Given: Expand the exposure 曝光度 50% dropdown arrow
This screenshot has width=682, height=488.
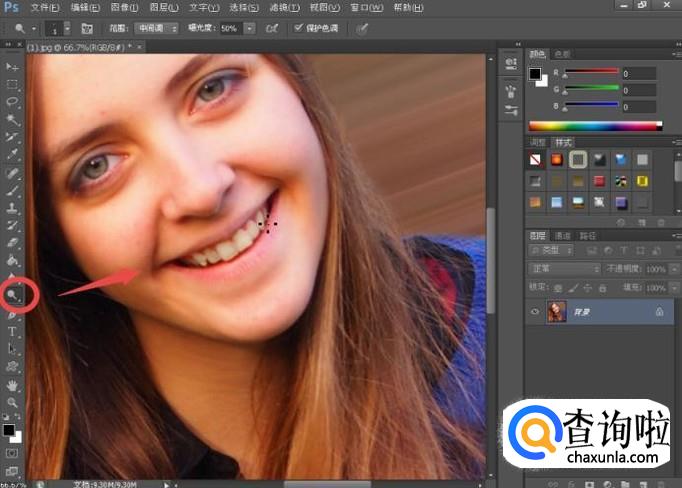Looking at the screenshot, I should [x=249, y=28].
